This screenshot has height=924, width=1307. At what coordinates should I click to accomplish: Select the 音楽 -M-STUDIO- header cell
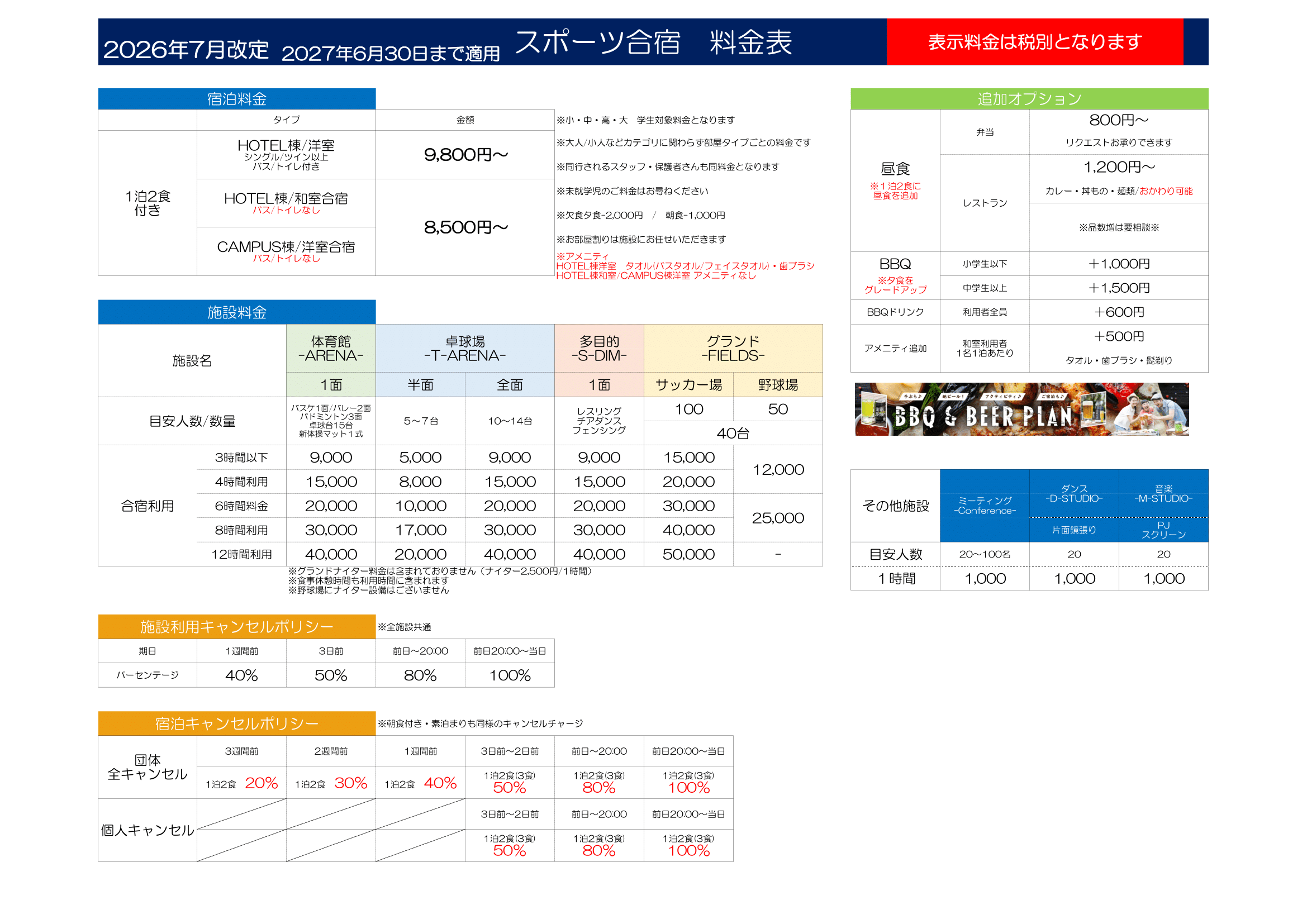(x=1163, y=493)
